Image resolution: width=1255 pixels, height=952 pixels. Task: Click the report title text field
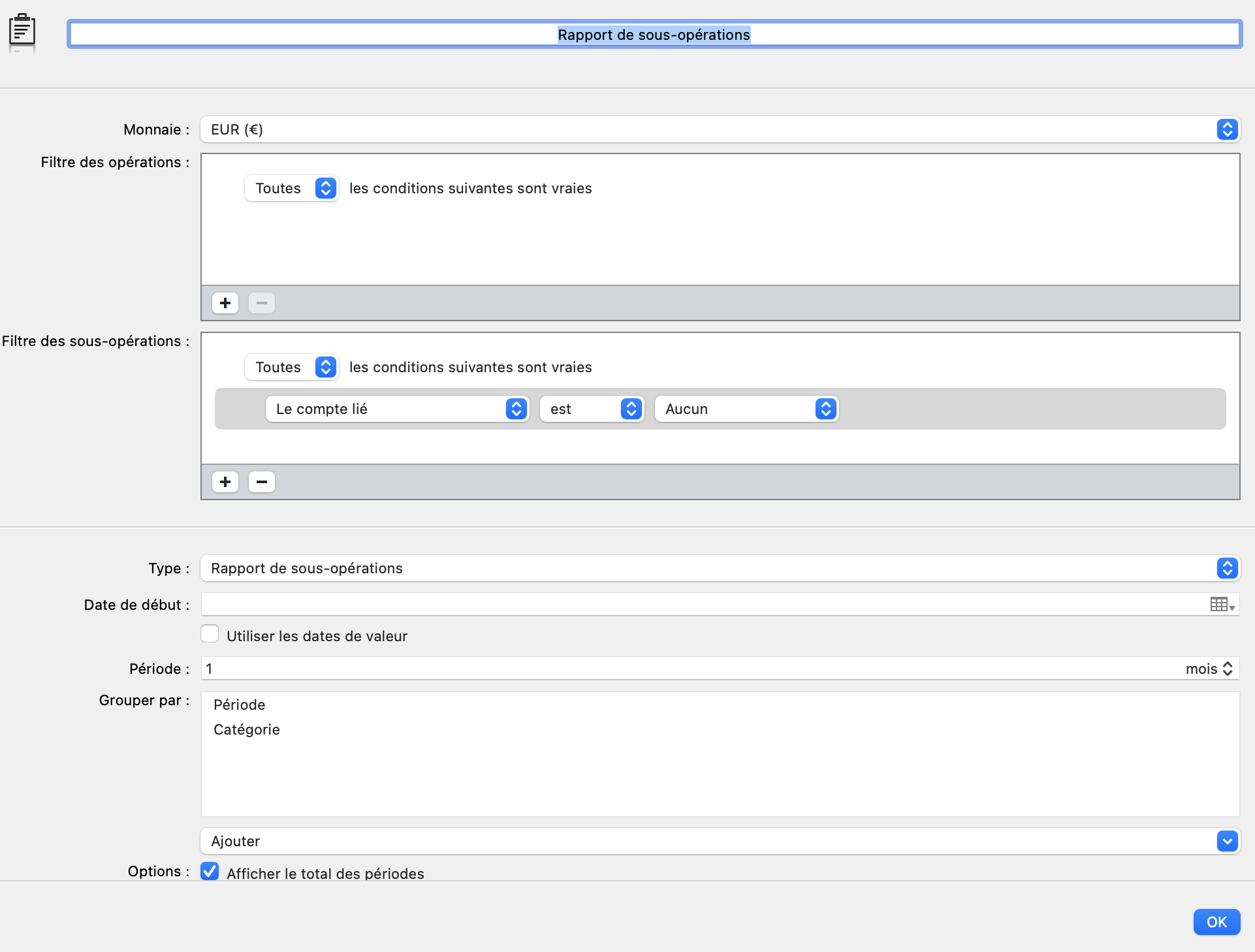(x=654, y=35)
